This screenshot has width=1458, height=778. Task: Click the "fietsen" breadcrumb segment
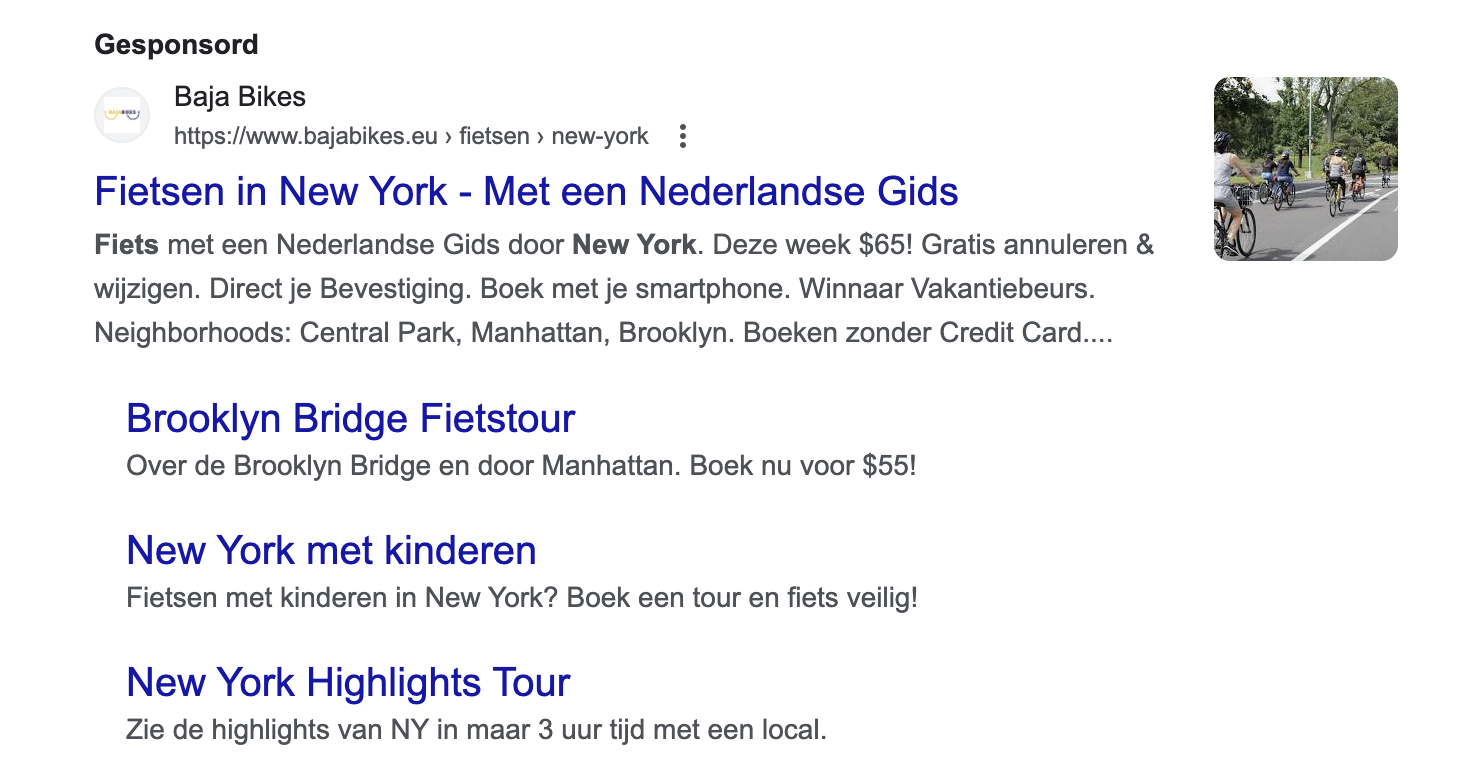coord(494,136)
